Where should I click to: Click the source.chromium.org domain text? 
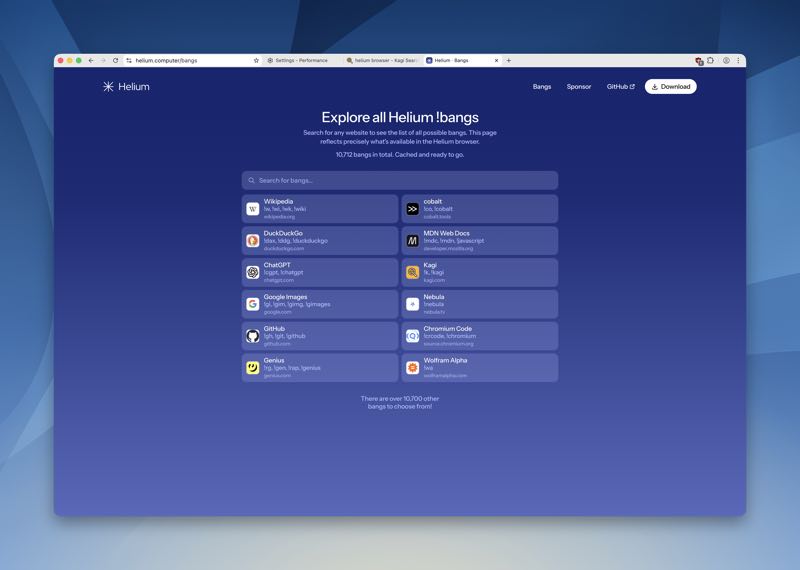pos(448,344)
